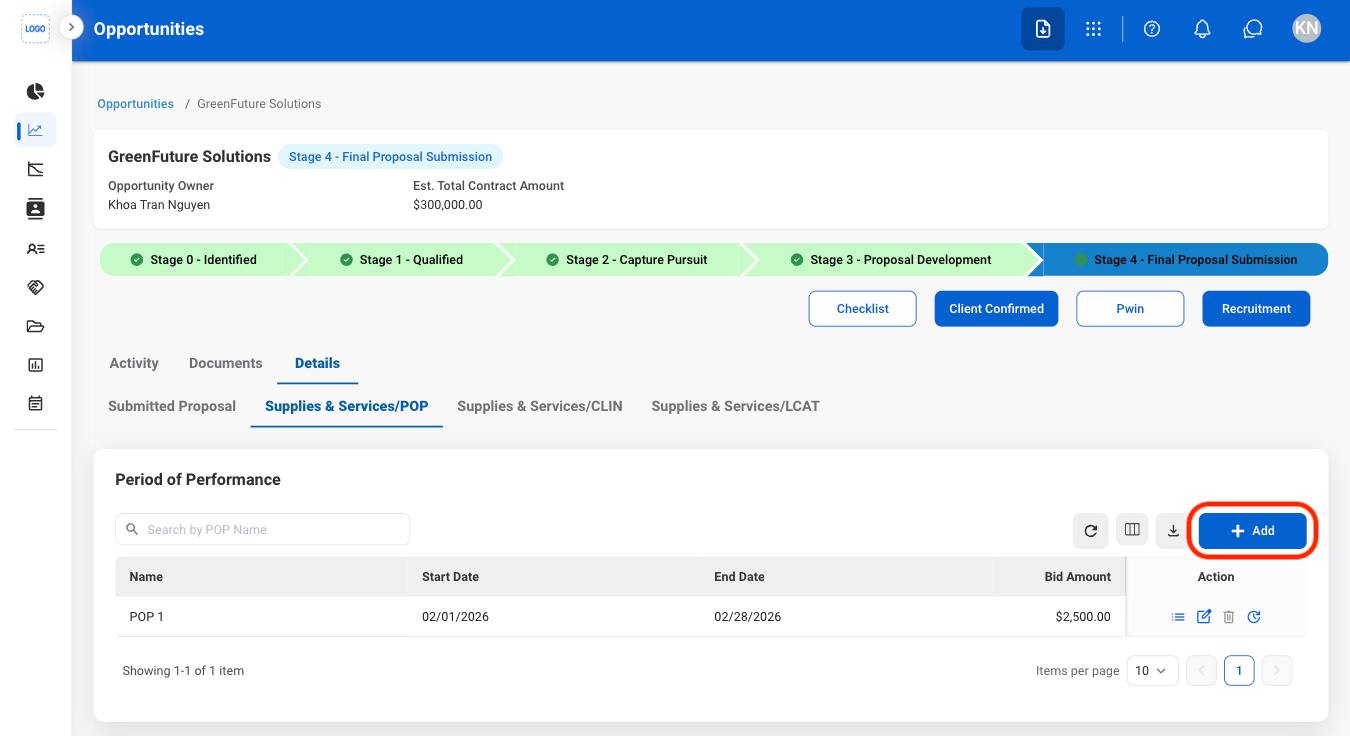Click the Search by POP Name field
Screen dimensions: 1350x736
pyautogui.click(x=262, y=530)
